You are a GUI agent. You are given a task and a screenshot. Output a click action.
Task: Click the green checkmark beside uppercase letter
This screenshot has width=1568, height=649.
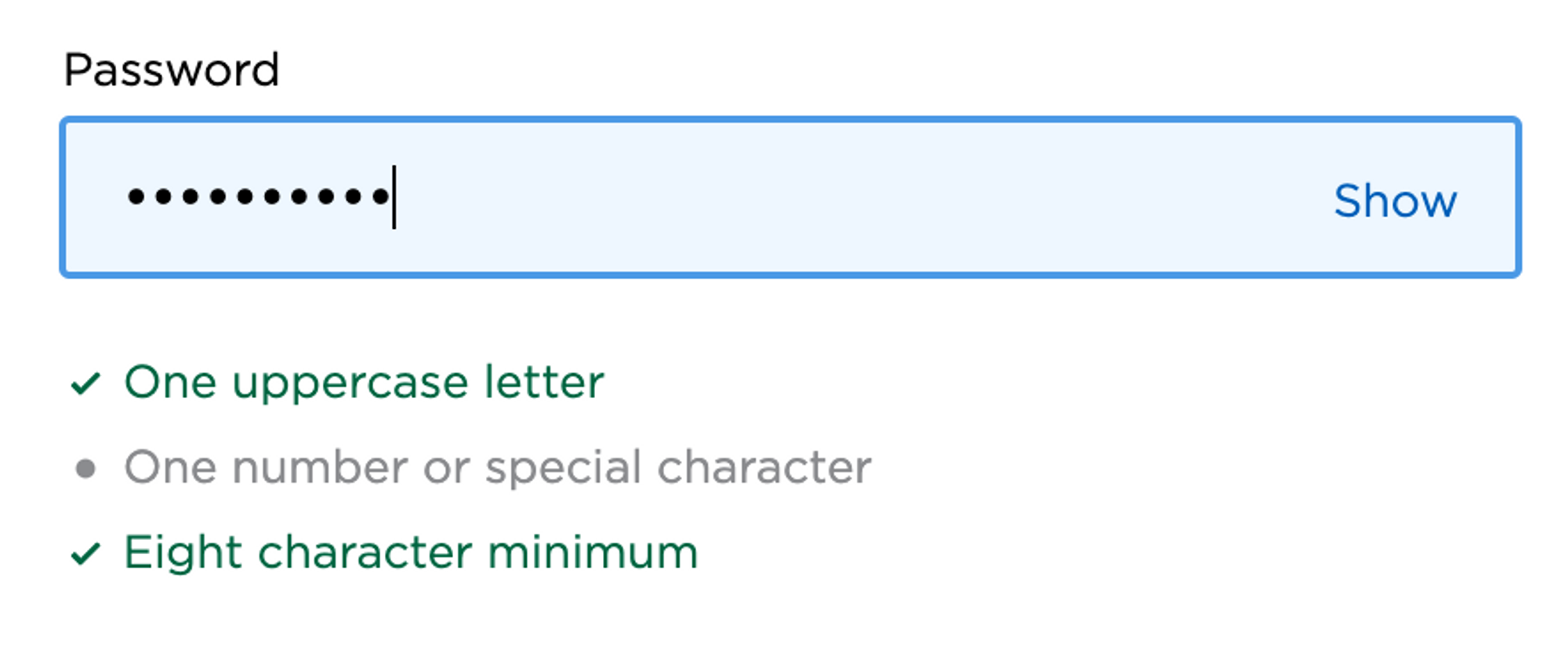85,383
